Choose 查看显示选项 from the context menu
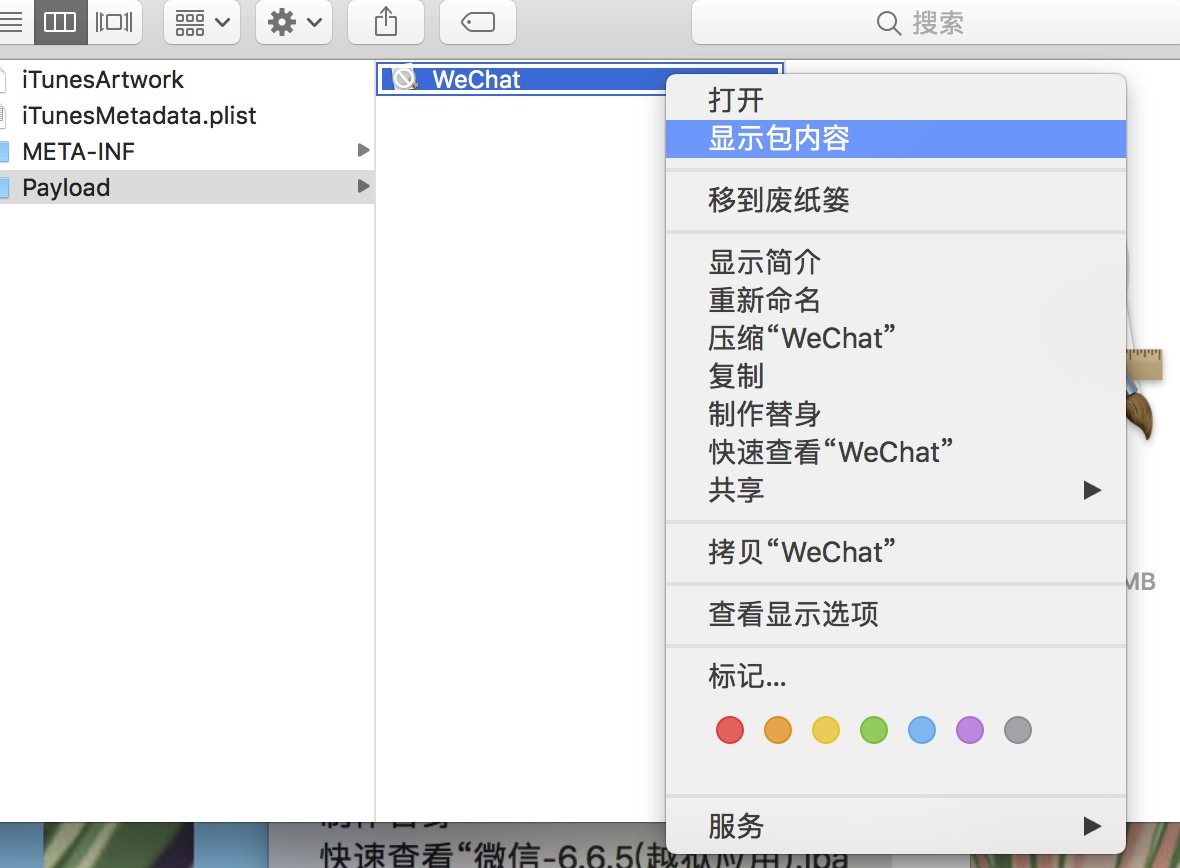The image size is (1180, 868). [896, 614]
